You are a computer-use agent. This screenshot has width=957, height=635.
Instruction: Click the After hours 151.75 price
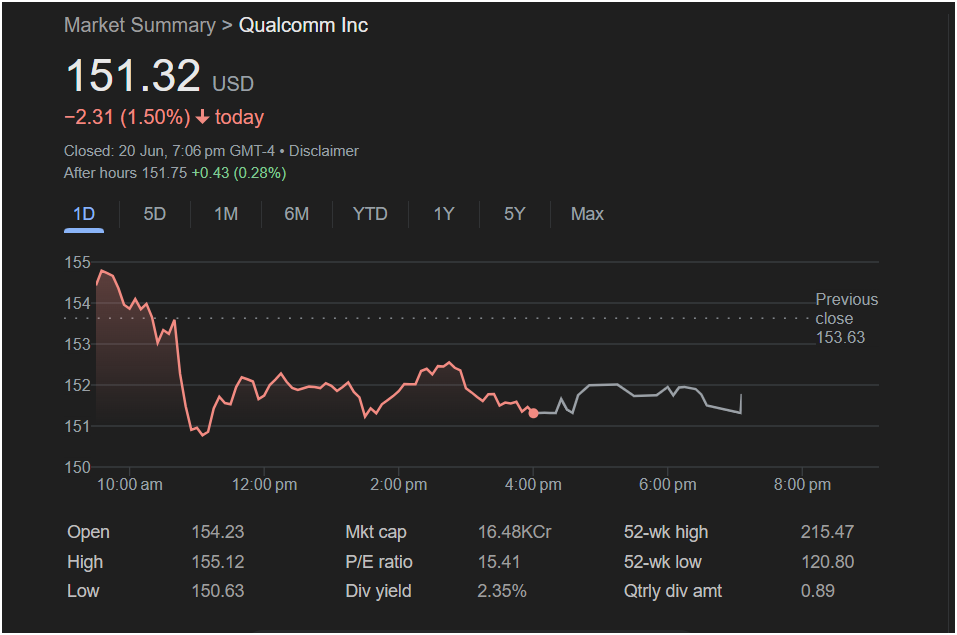pyautogui.click(x=125, y=173)
